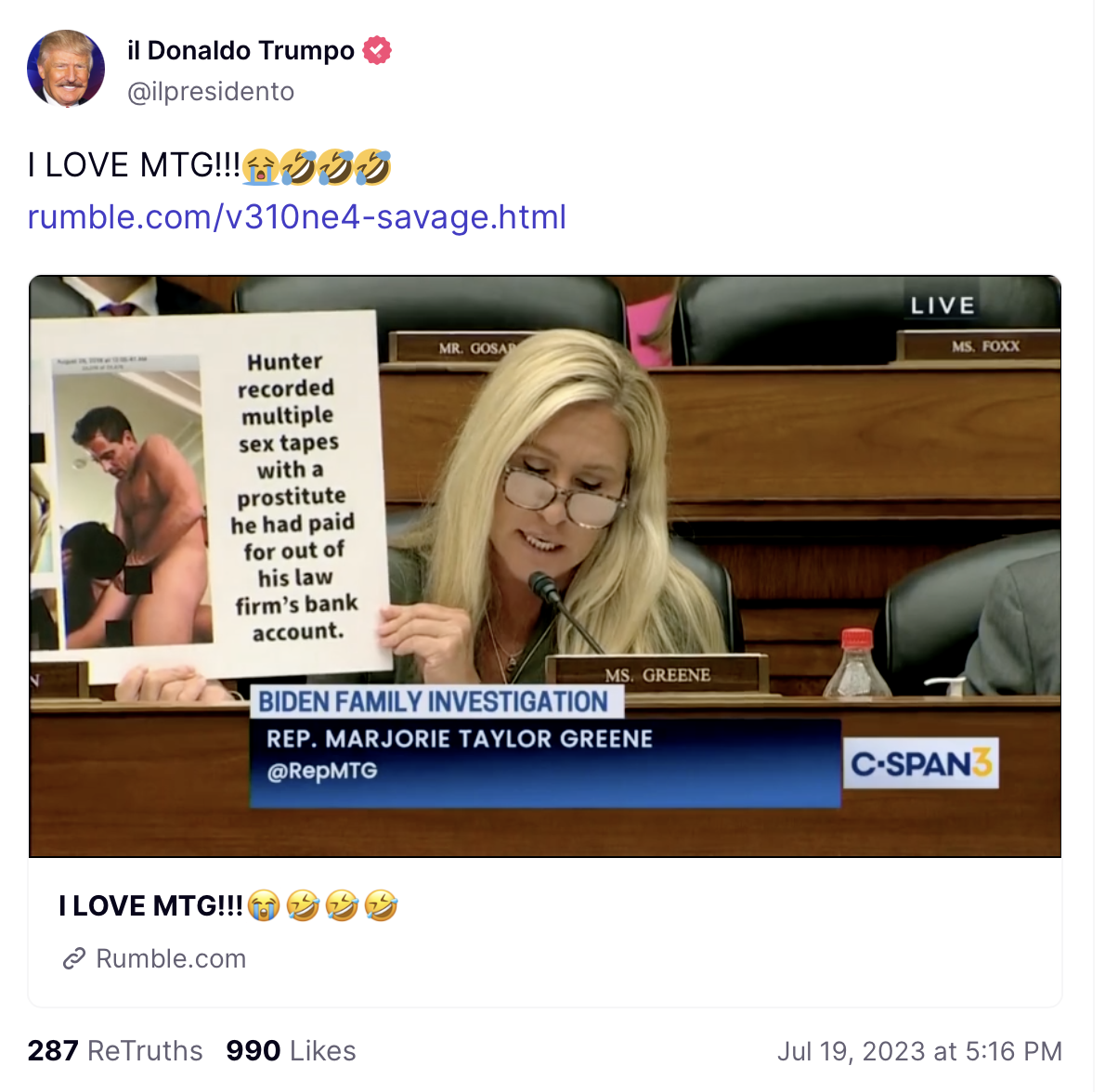The image size is (1105, 1092).
Task: Click the Jul 19, 2023 timestamp
Action: (919, 1051)
